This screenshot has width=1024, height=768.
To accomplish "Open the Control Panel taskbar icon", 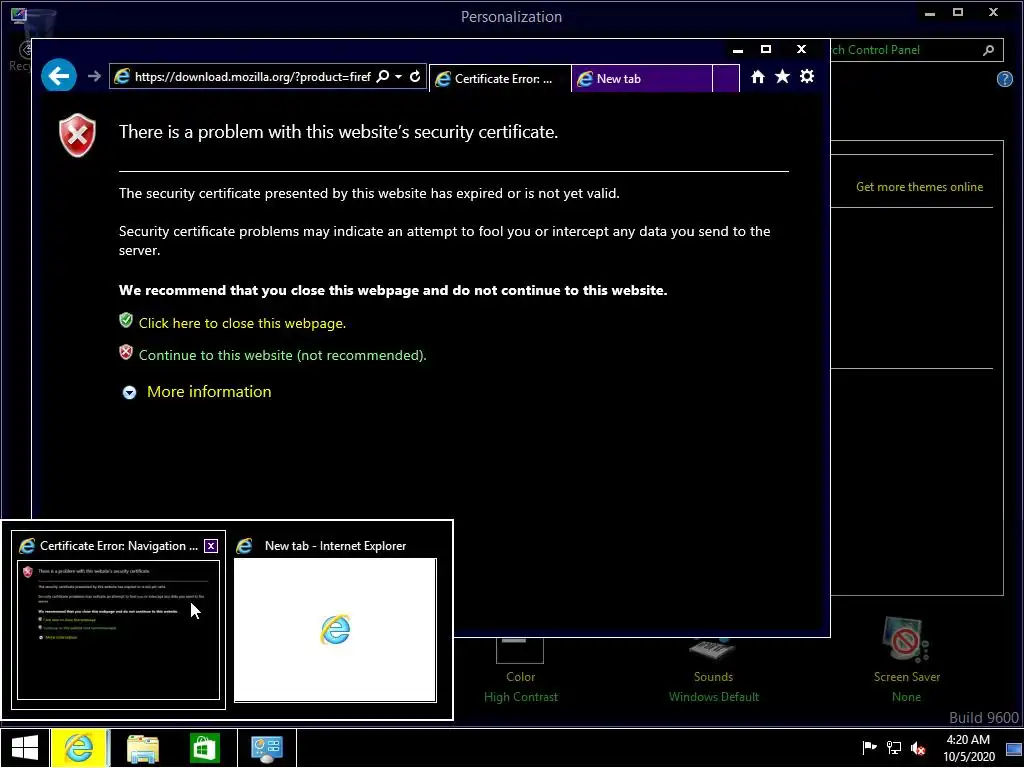I will [x=266, y=748].
